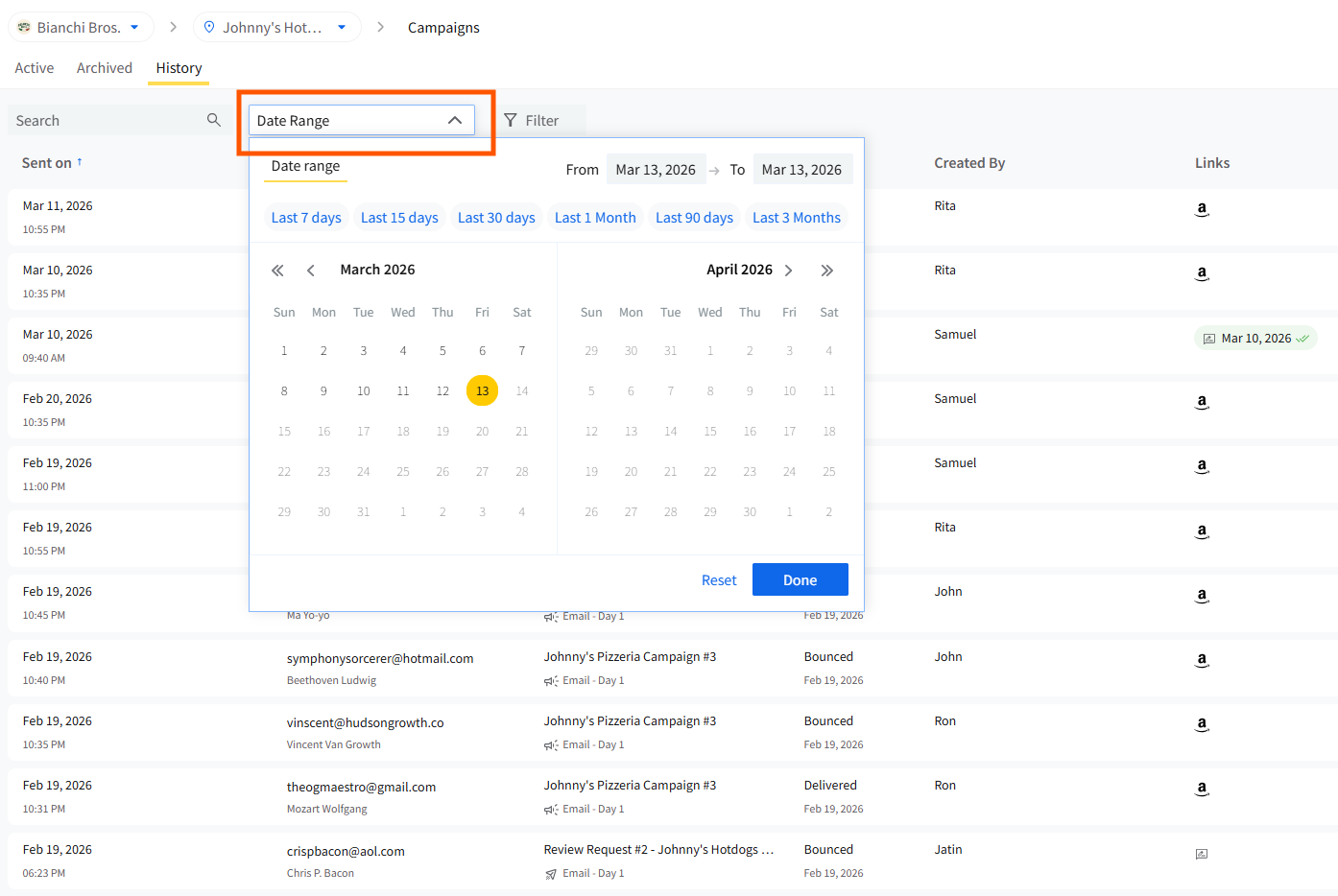This screenshot has width=1338, height=896.
Task: Select March 13 in the calendar
Action: 482,390
